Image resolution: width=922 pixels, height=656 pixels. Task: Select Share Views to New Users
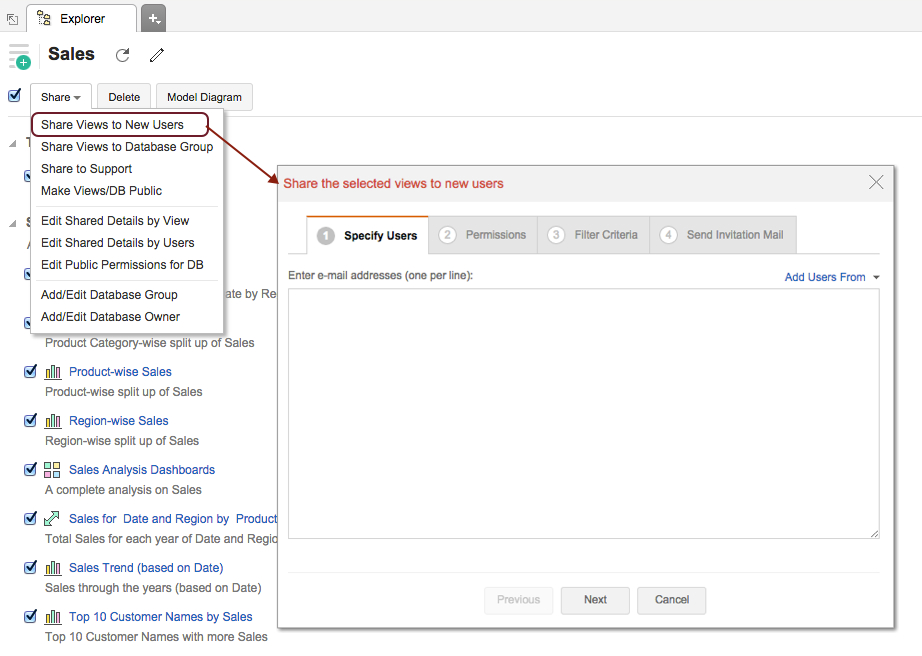click(120, 125)
